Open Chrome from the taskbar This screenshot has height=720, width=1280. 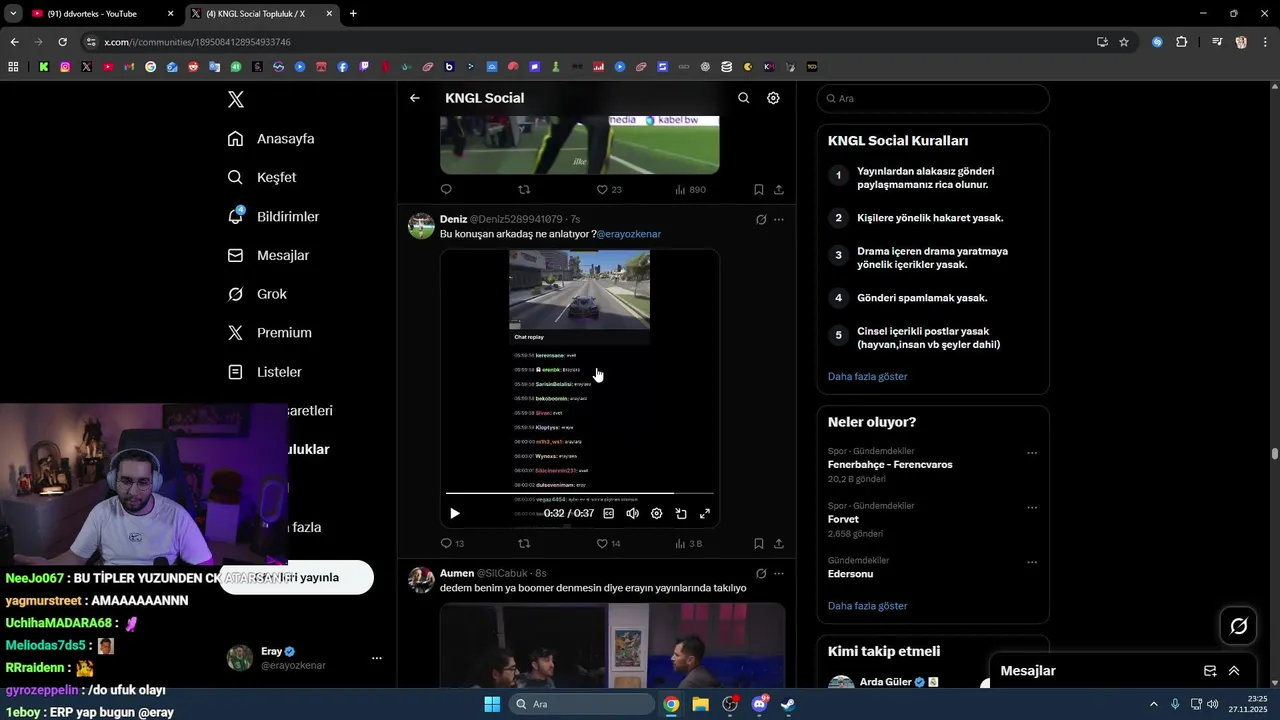coord(671,704)
